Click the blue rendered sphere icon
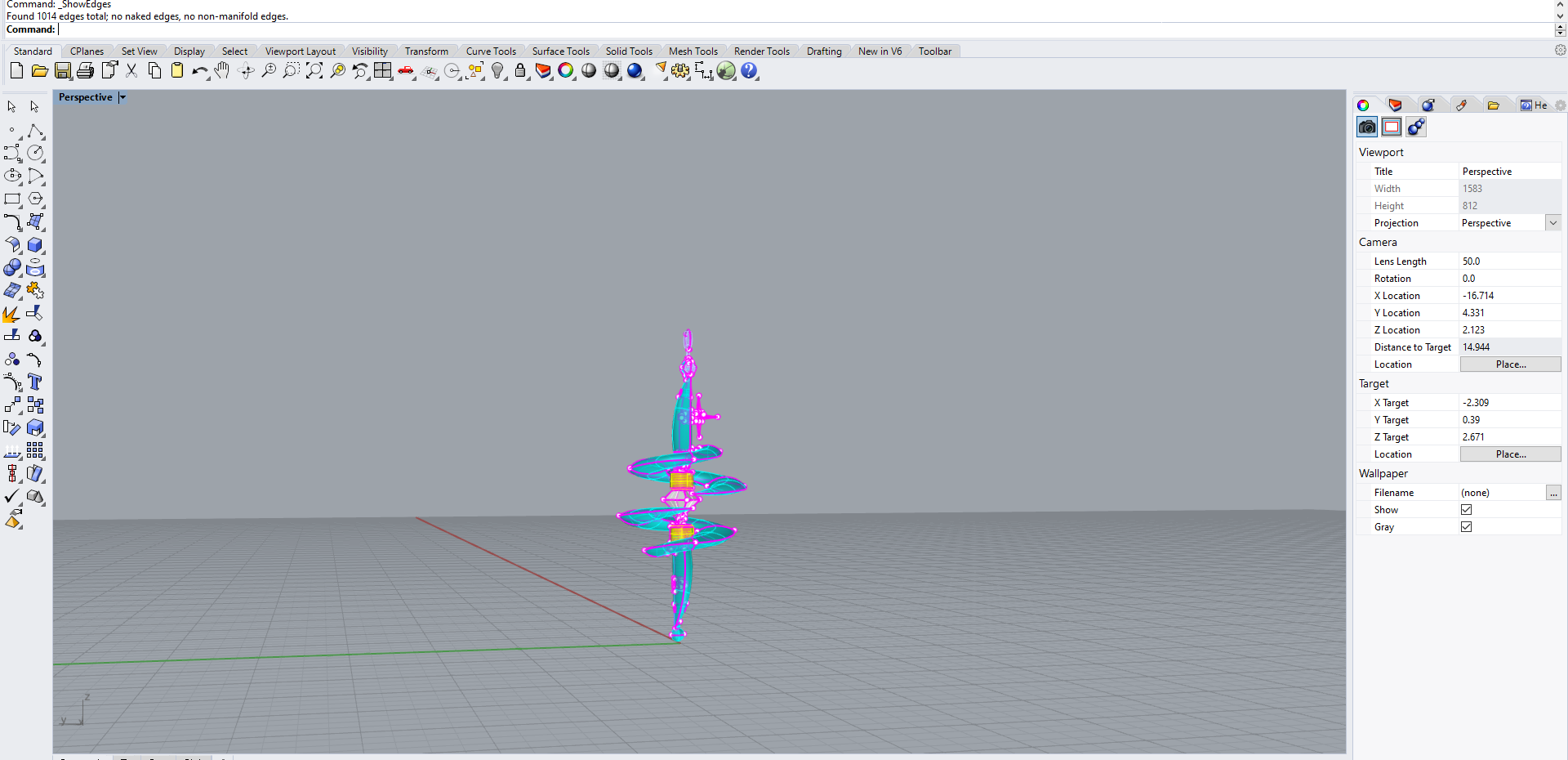 coord(635,71)
